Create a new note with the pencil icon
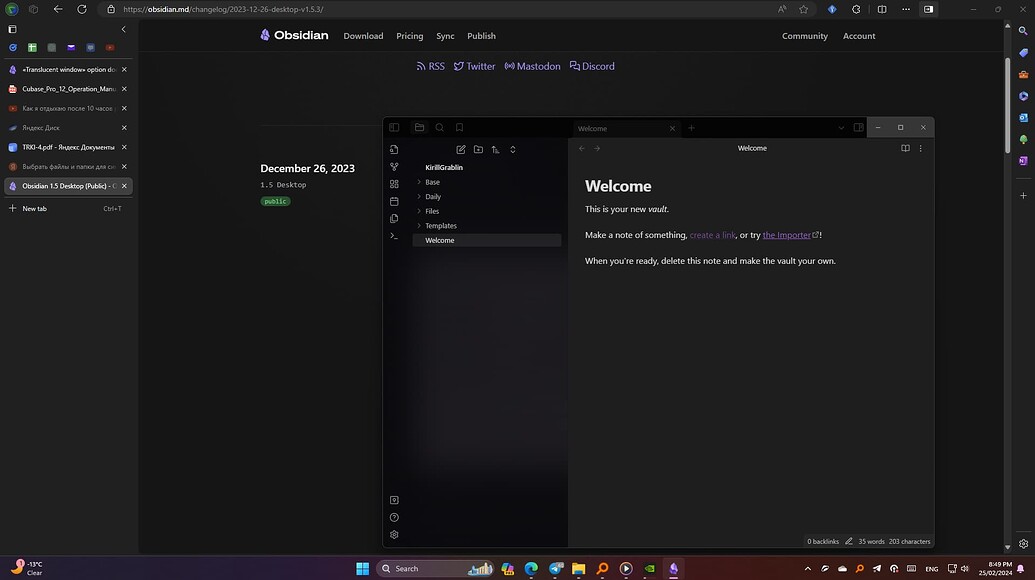The image size is (1035, 580). 461,149
